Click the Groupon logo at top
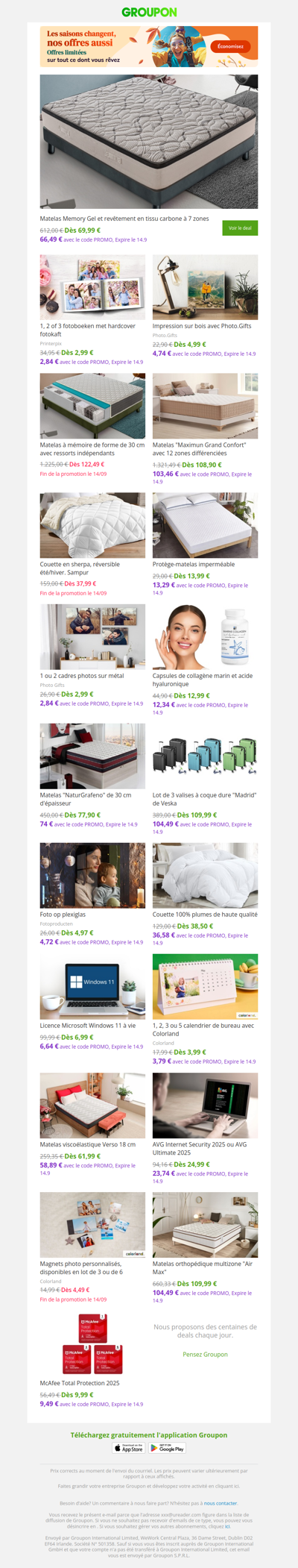 (x=149, y=12)
